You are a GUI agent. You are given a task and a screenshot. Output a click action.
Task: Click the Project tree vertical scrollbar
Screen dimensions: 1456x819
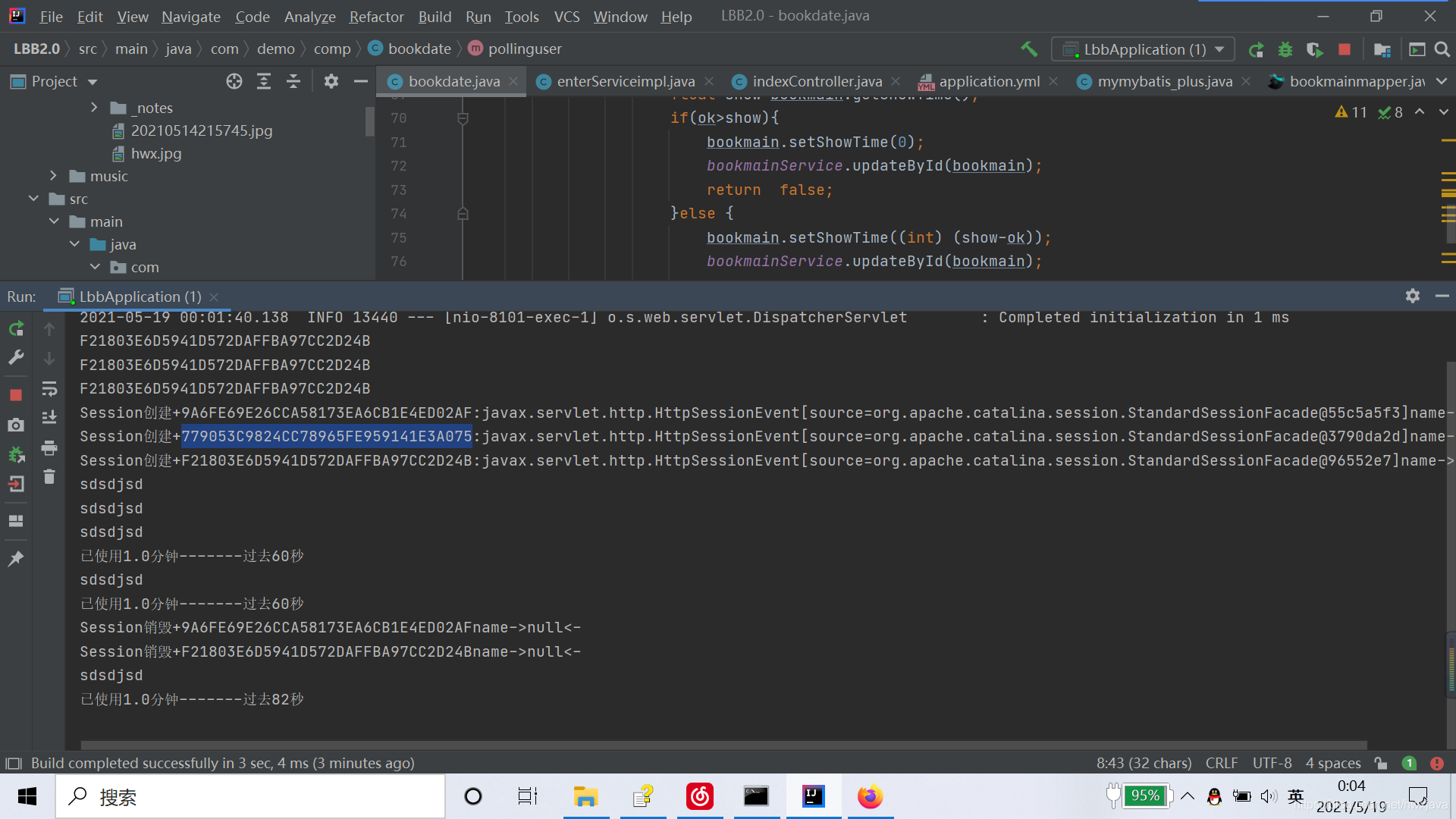(x=369, y=121)
